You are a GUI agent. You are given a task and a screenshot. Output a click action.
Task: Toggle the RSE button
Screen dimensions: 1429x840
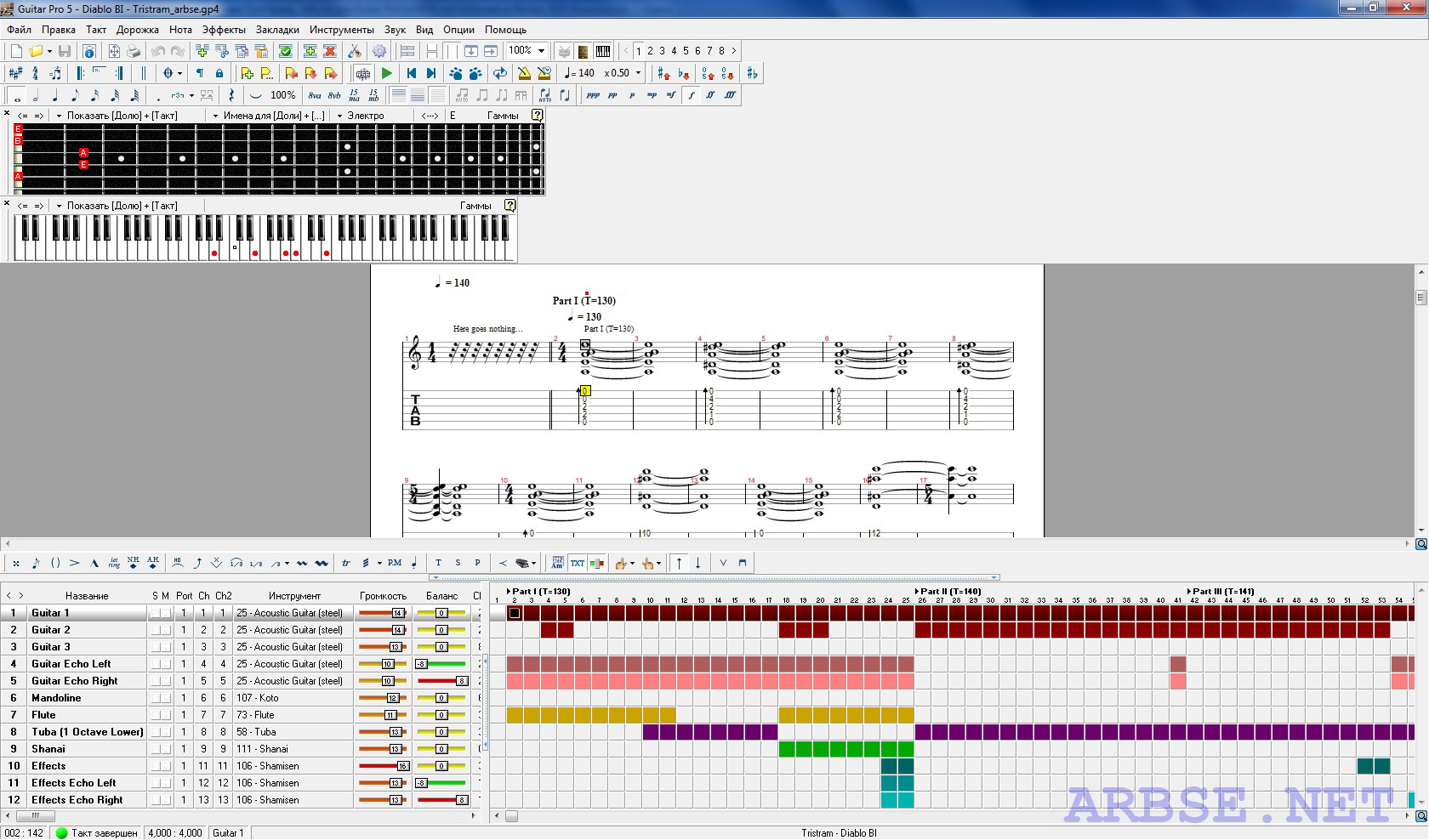coord(363,73)
